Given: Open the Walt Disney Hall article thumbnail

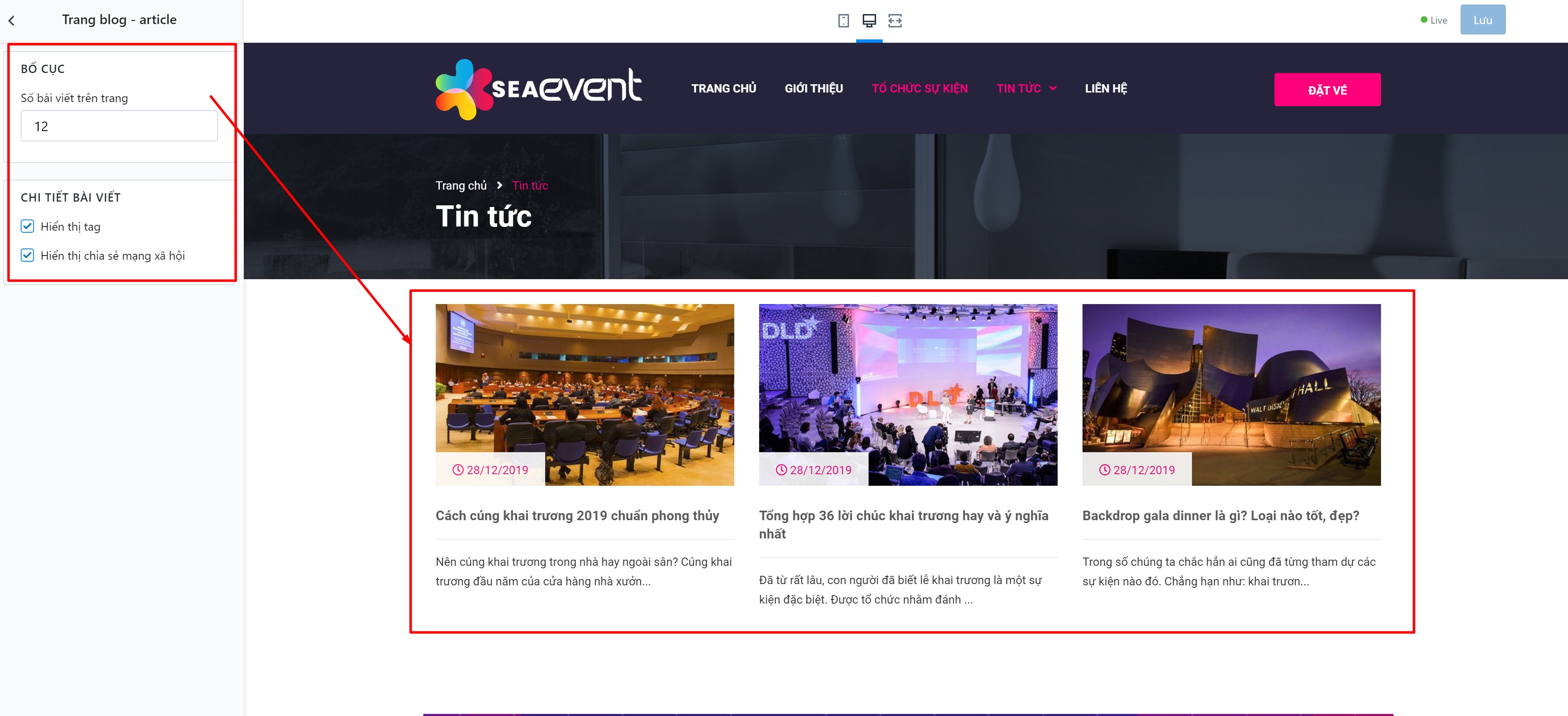Looking at the screenshot, I should pos(1231,395).
